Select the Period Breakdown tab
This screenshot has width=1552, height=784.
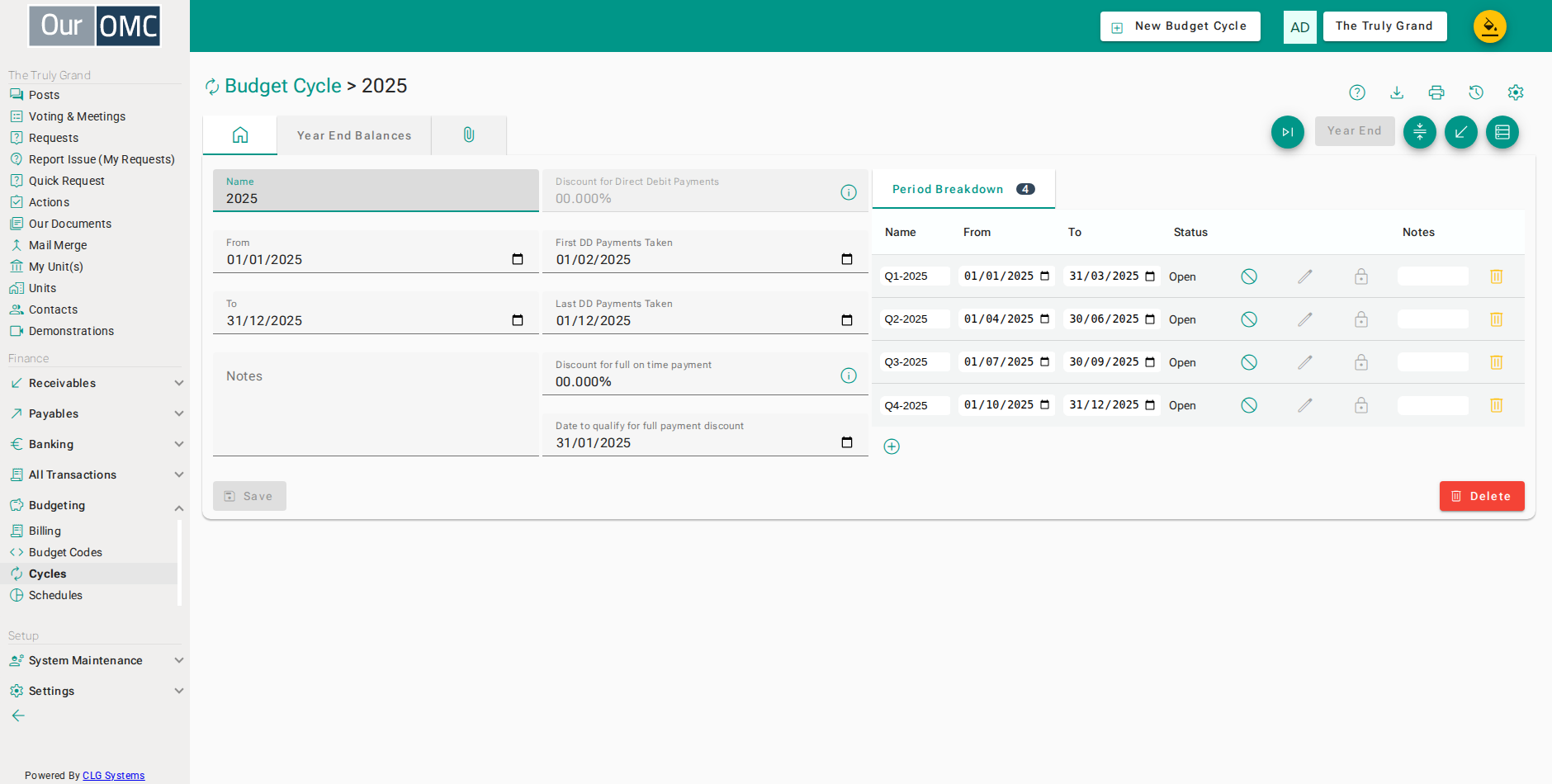(x=963, y=189)
